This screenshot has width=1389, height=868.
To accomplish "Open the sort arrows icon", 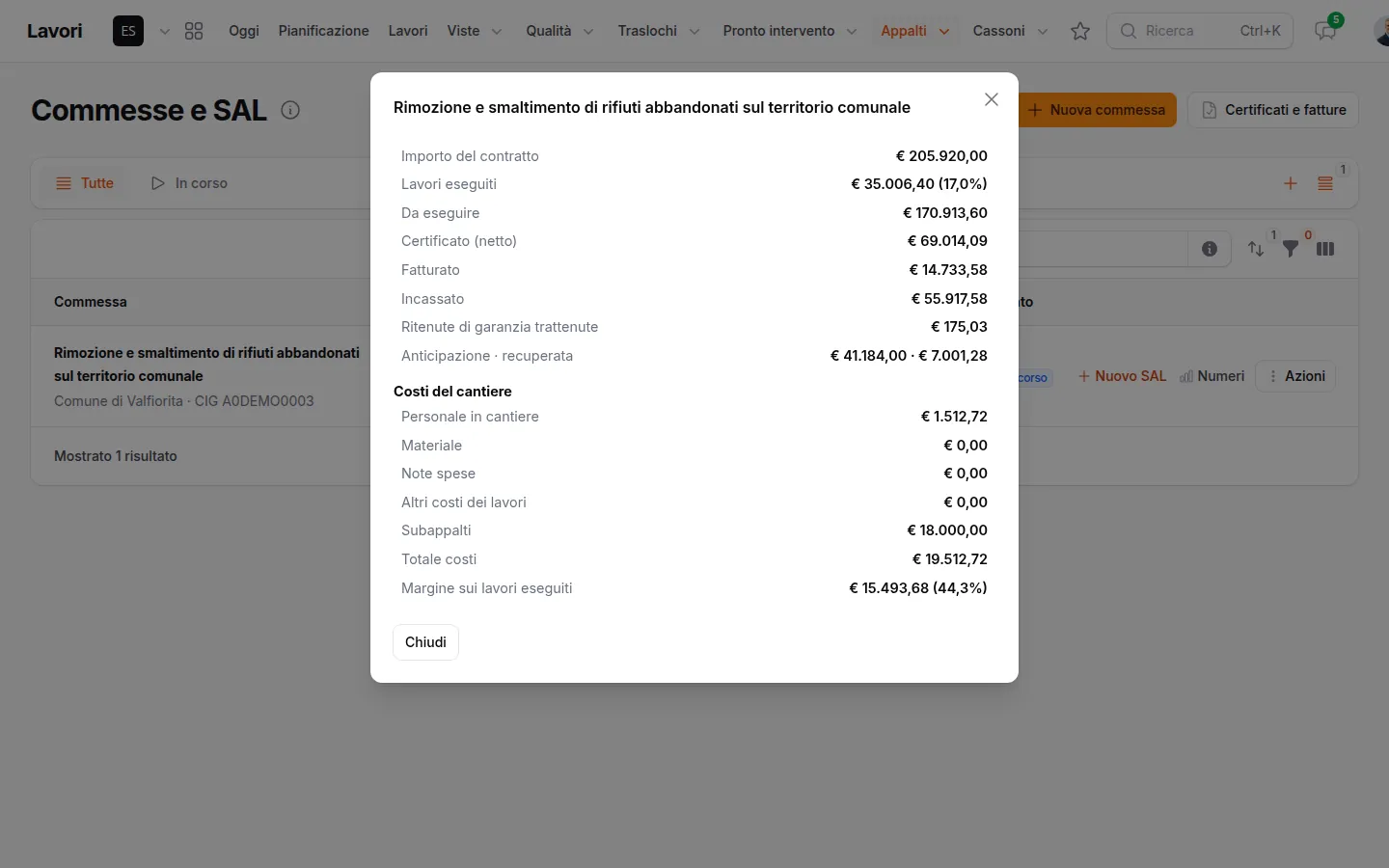I will click(x=1256, y=249).
